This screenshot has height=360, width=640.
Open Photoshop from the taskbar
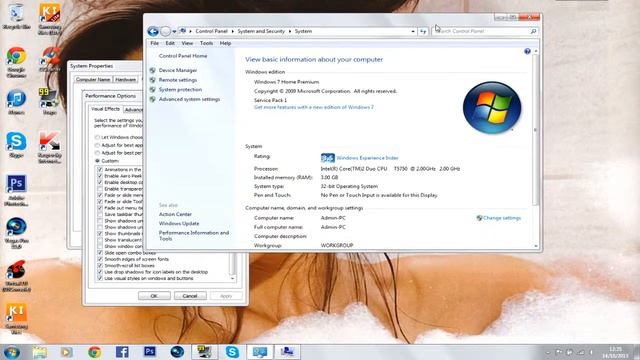149,351
